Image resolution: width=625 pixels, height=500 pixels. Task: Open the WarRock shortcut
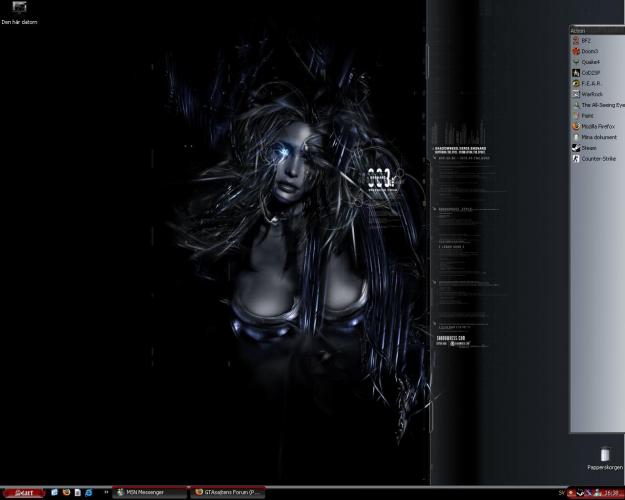pyautogui.click(x=589, y=94)
